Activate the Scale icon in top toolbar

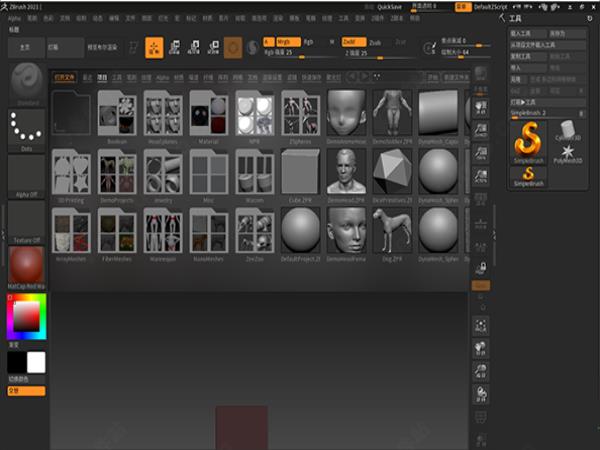[x=194, y=48]
